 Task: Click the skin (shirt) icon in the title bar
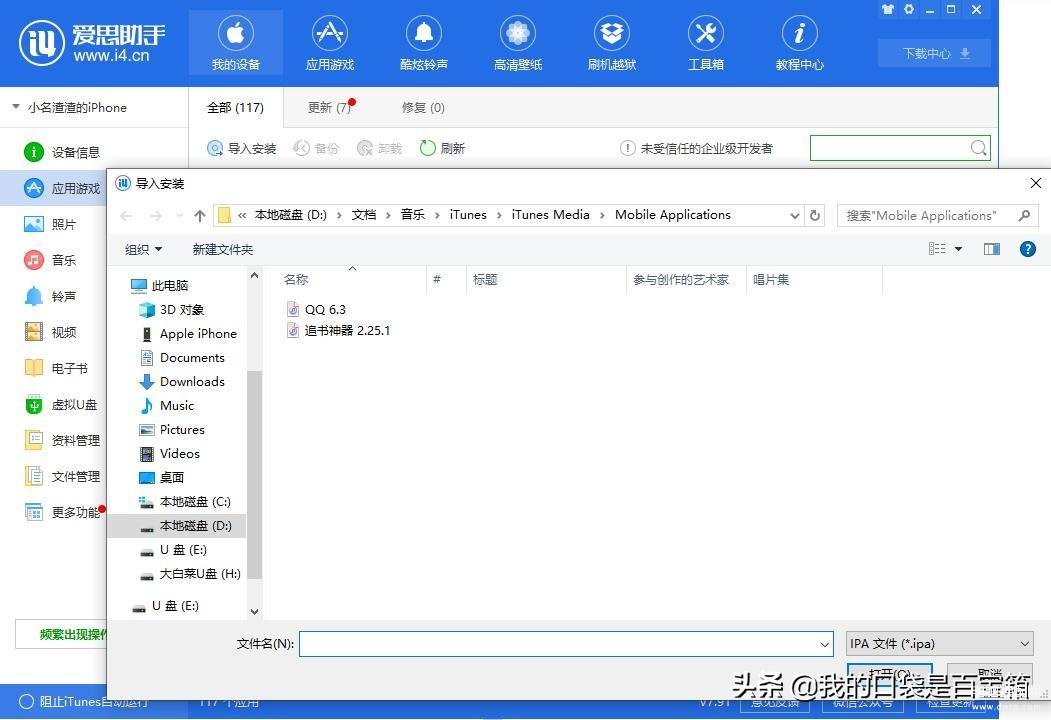coord(888,9)
